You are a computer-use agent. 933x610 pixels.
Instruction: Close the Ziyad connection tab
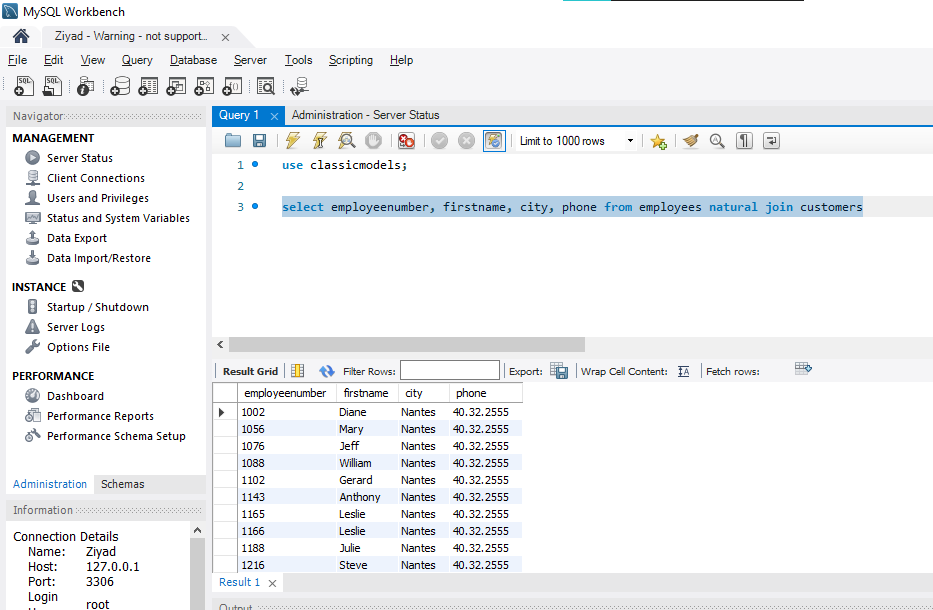(226, 37)
